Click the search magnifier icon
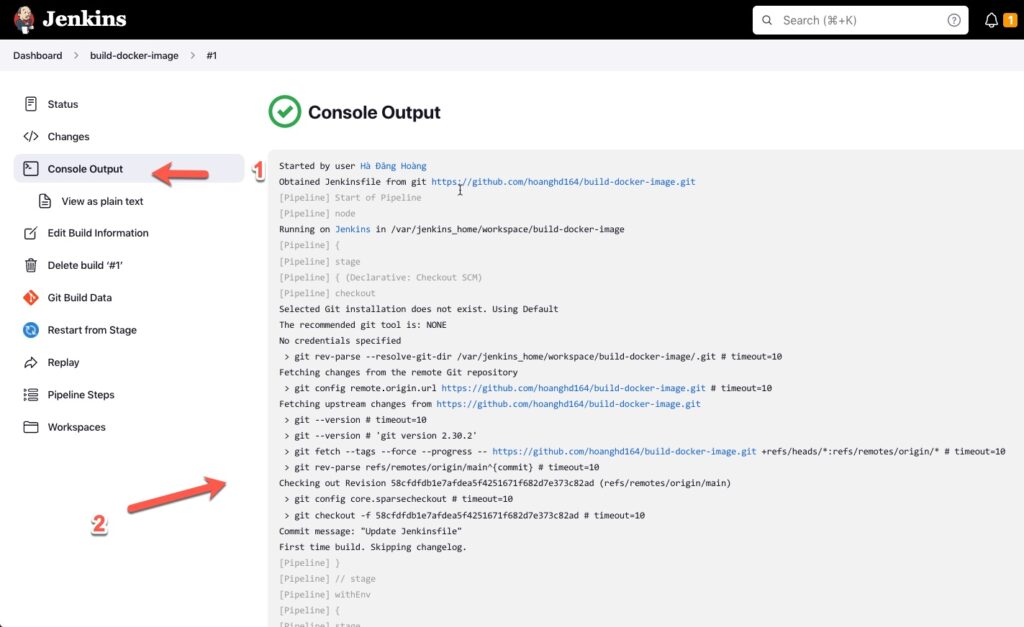The width and height of the screenshot is (1024, 627). tap(767, 20)
